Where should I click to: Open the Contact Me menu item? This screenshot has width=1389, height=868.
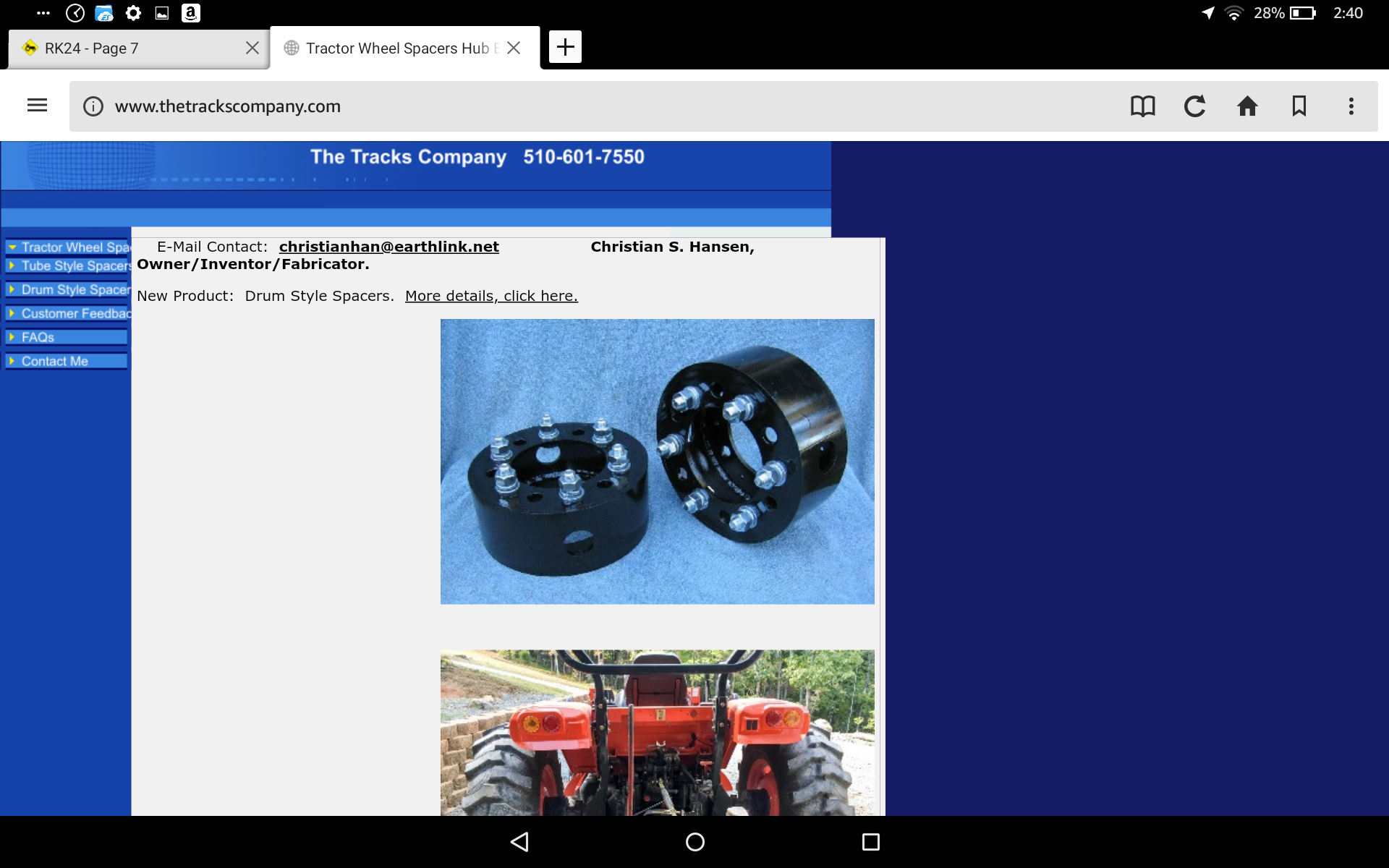click(x=67, y=361)
